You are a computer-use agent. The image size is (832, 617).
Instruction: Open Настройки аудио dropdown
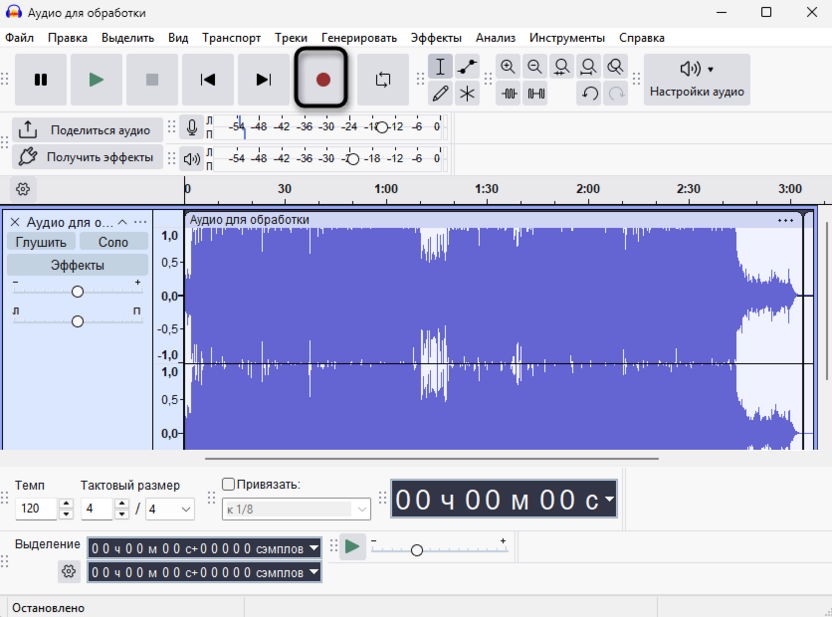point(697,80)
